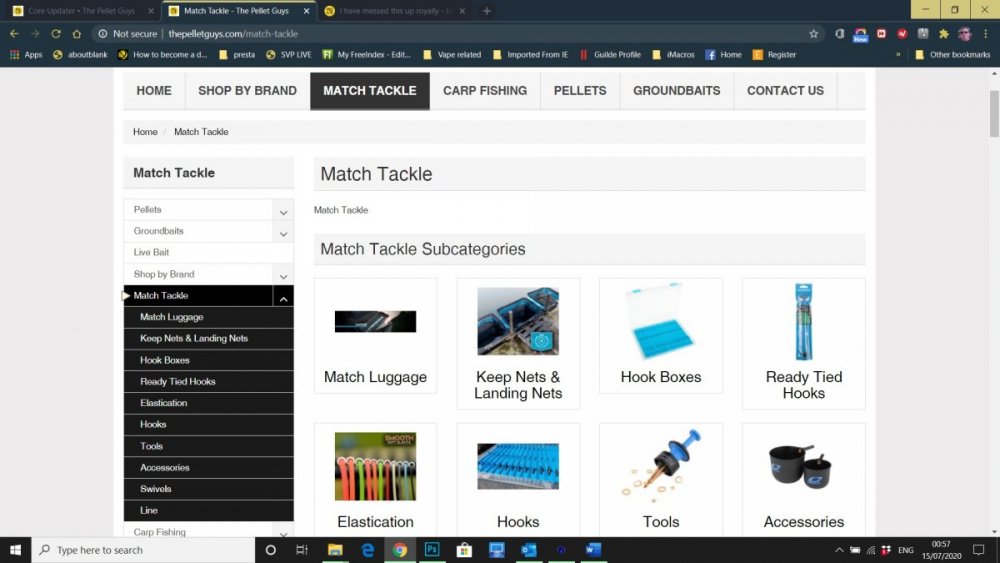Open Photoshop from the taskbar
This screenshot has width=1000, height=563.
432,550
